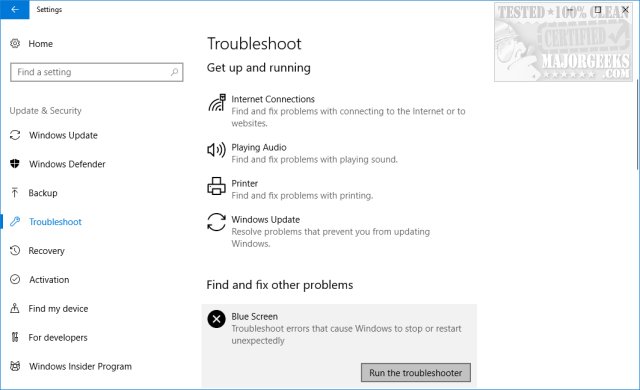Click the Find a setting search box
Viewport: 640px width, 390px height.
(96, 72)
